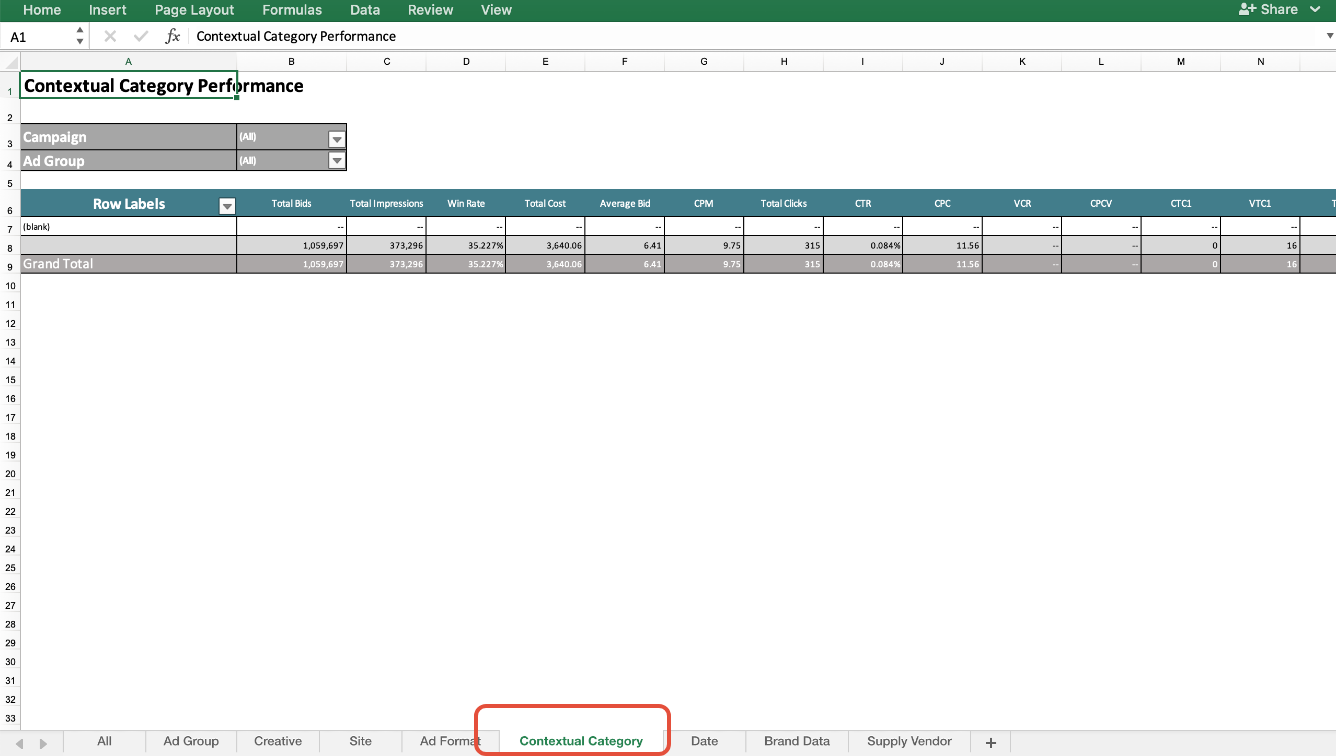1336x756 pixels.
Task: Click the VCR header cell
Action: [1022, 203]
